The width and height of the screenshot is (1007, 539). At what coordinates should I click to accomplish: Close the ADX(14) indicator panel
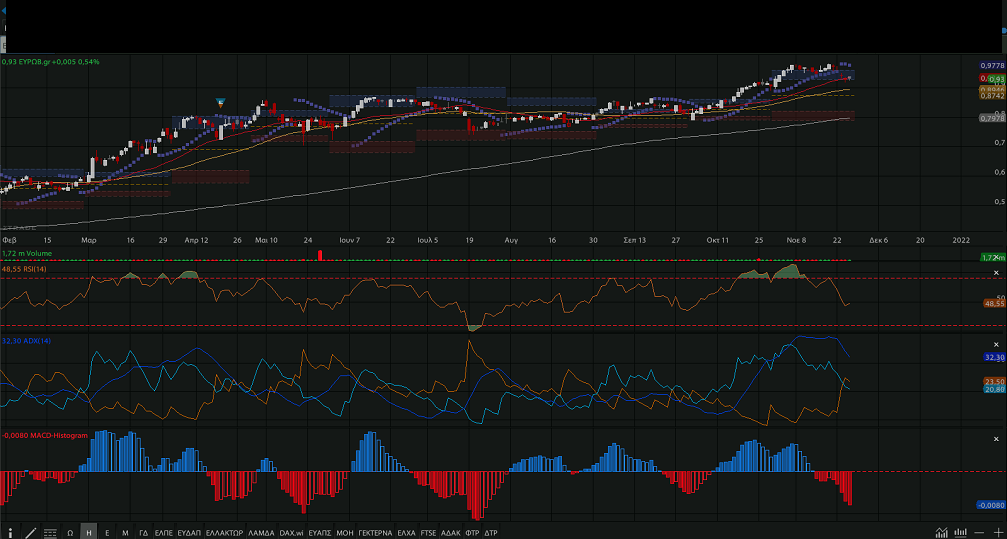(995, 343)
